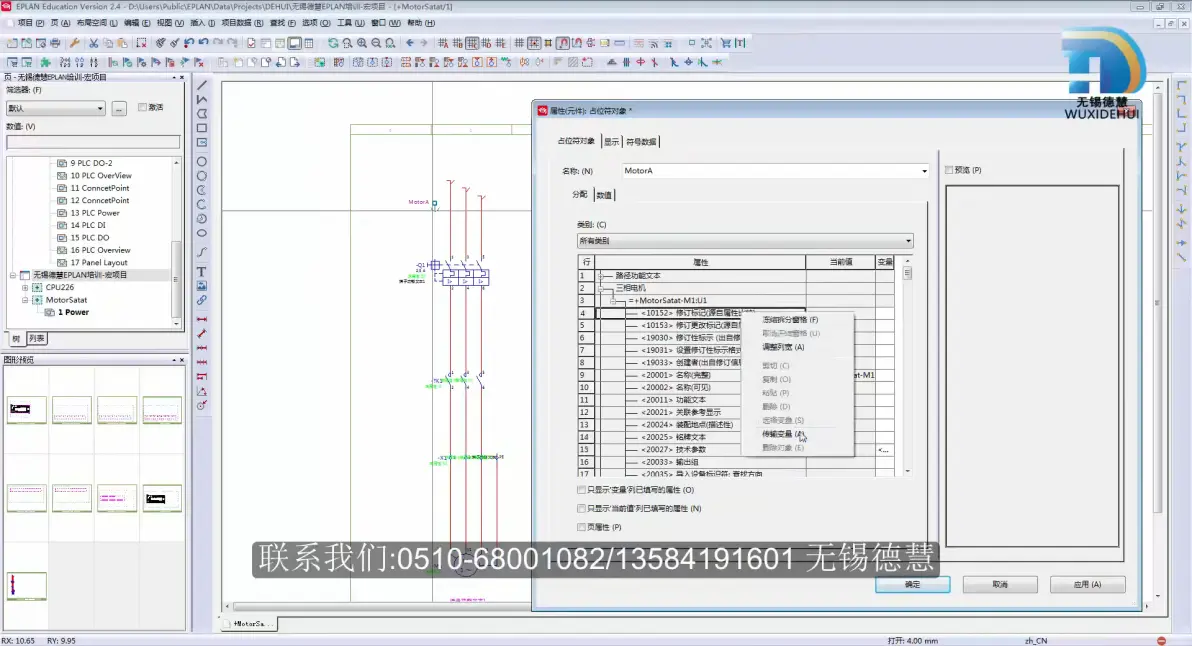Screen dimensions: 1192x646
Task: Choose 冻结拆分窗格 (F) in context menu
Action: (790, 320)
